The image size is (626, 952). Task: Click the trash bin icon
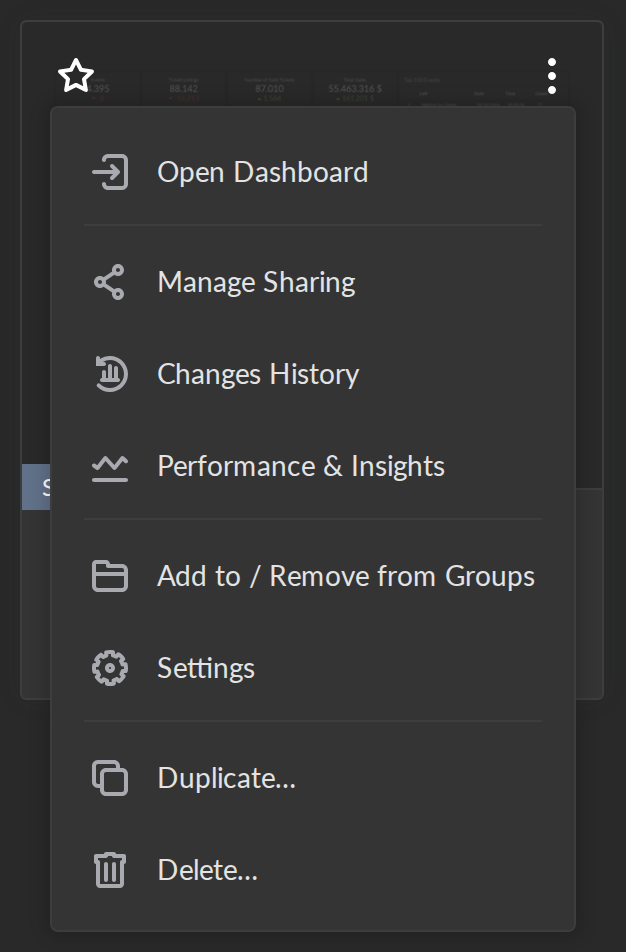click(110, 870)
